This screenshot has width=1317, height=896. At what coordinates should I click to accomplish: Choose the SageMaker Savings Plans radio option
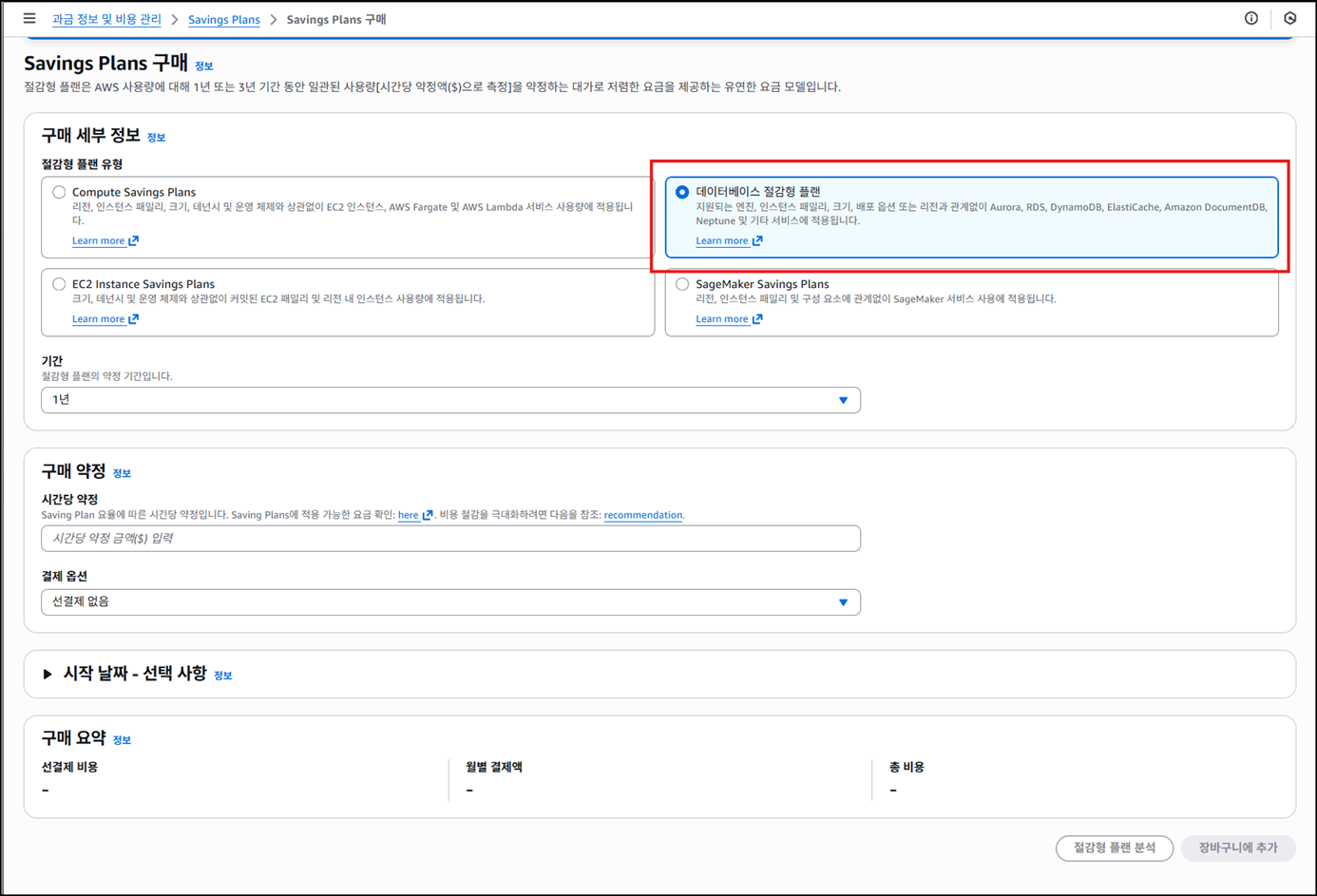tap(682, 284)
